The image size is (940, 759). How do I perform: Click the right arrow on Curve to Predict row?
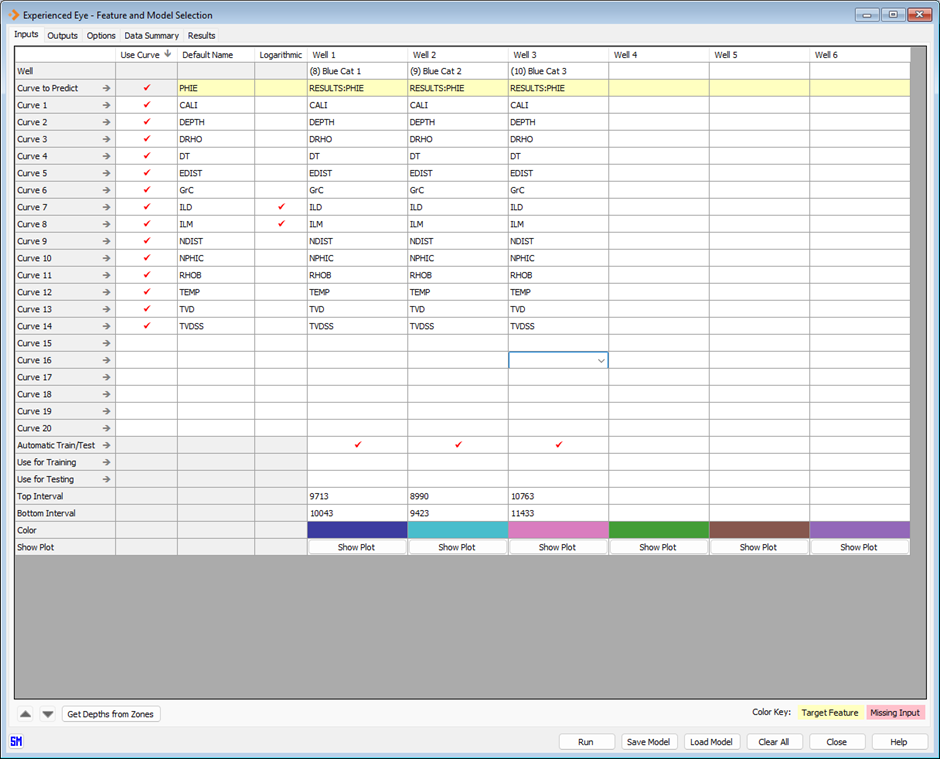(106, 88)
